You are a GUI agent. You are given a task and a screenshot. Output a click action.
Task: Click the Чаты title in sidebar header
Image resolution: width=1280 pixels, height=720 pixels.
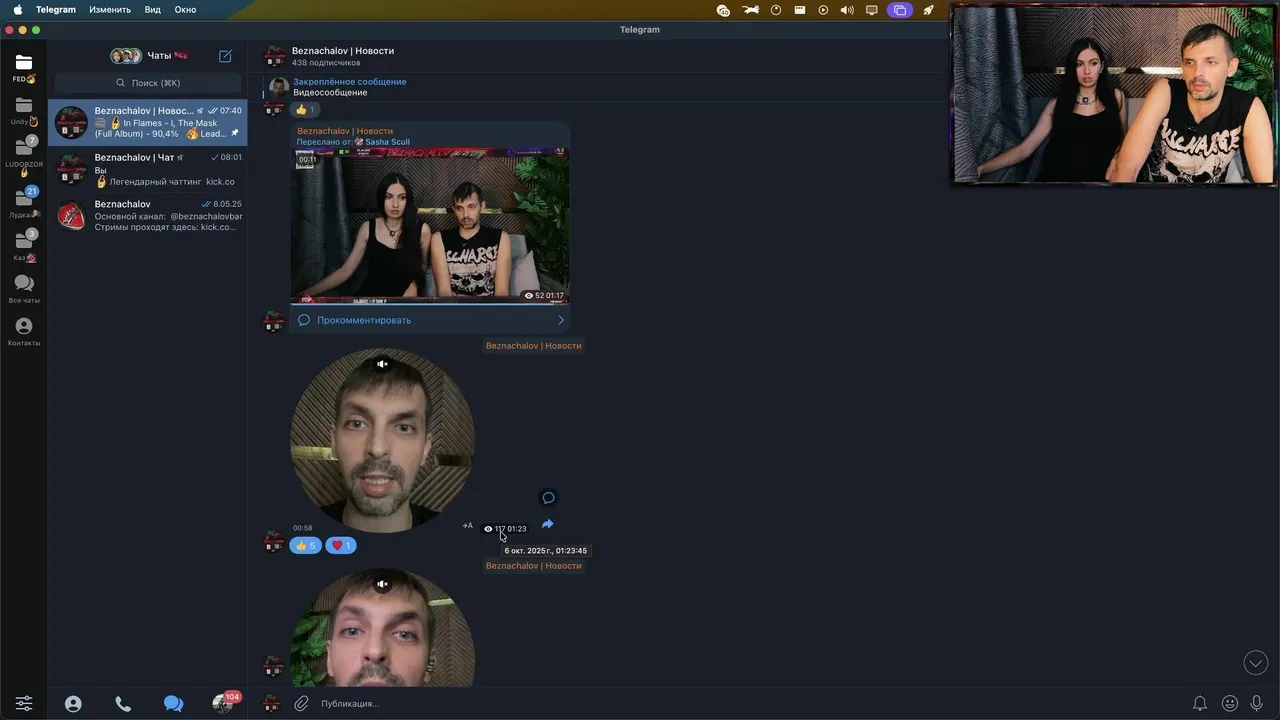(x=159, y=56)
